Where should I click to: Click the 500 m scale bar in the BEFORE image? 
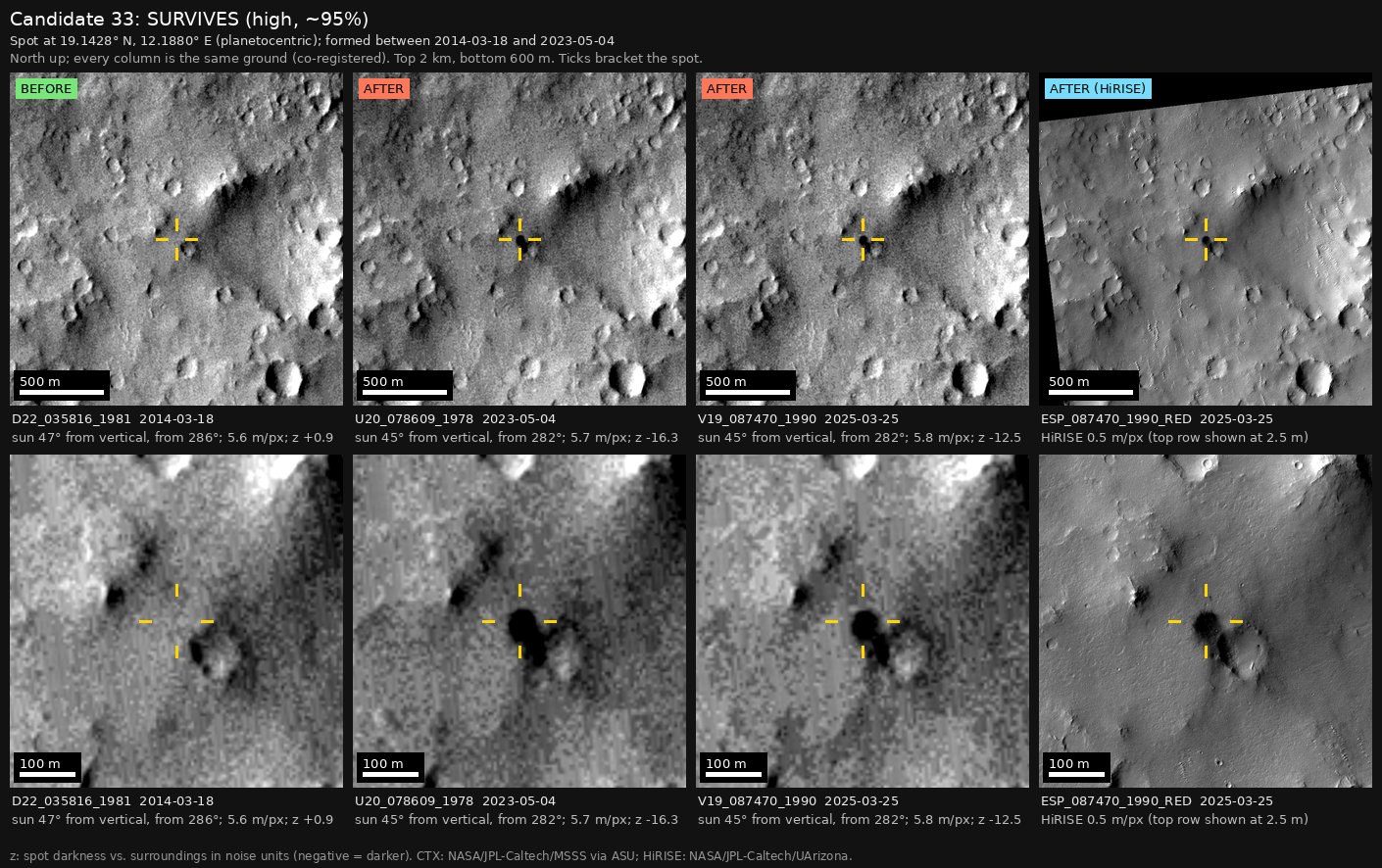62,385
